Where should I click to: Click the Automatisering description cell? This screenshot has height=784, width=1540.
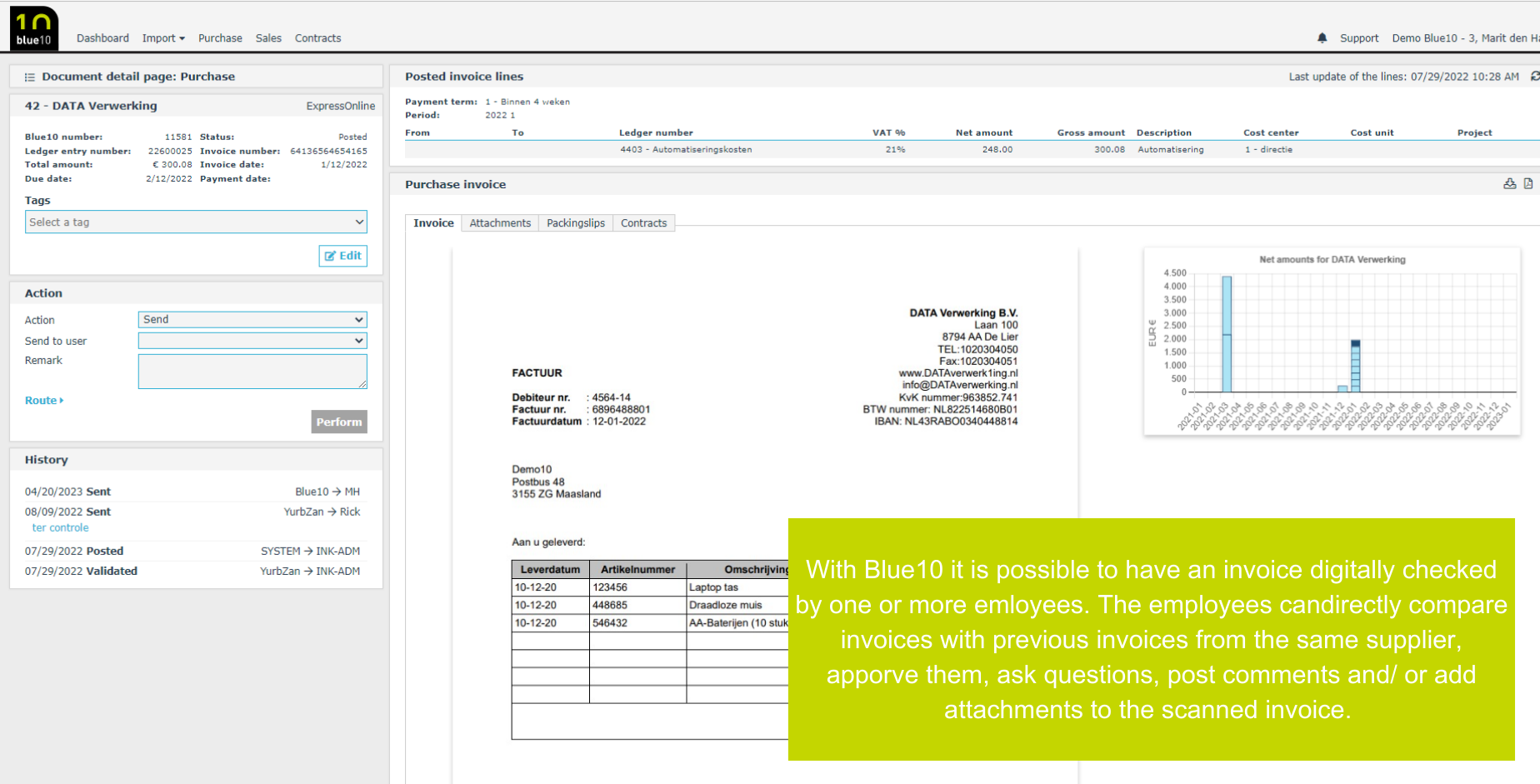coord(1171,150)
